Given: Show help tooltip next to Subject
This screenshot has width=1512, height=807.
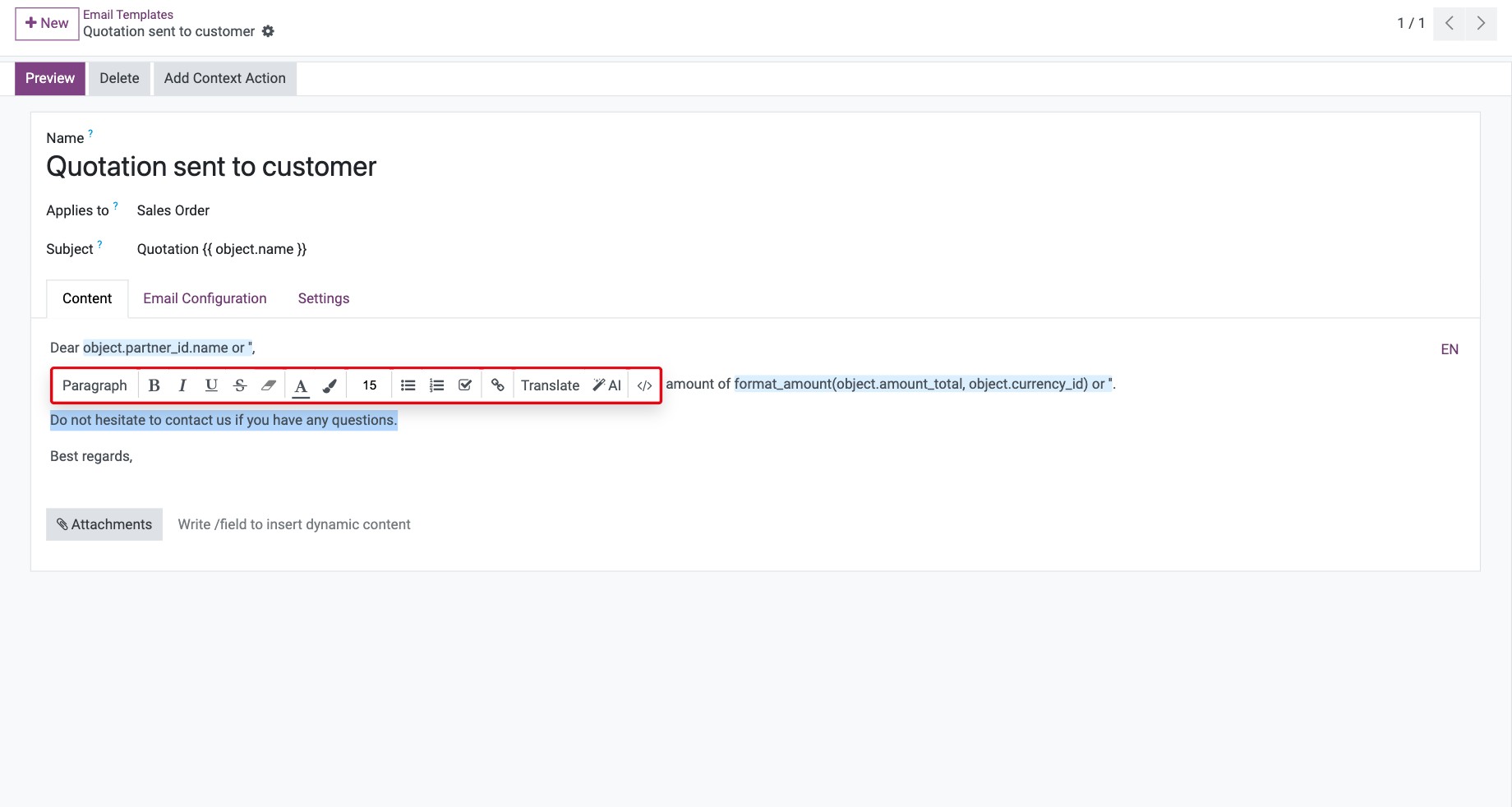Looking at the screenshot, I should (x=100, y=244).
